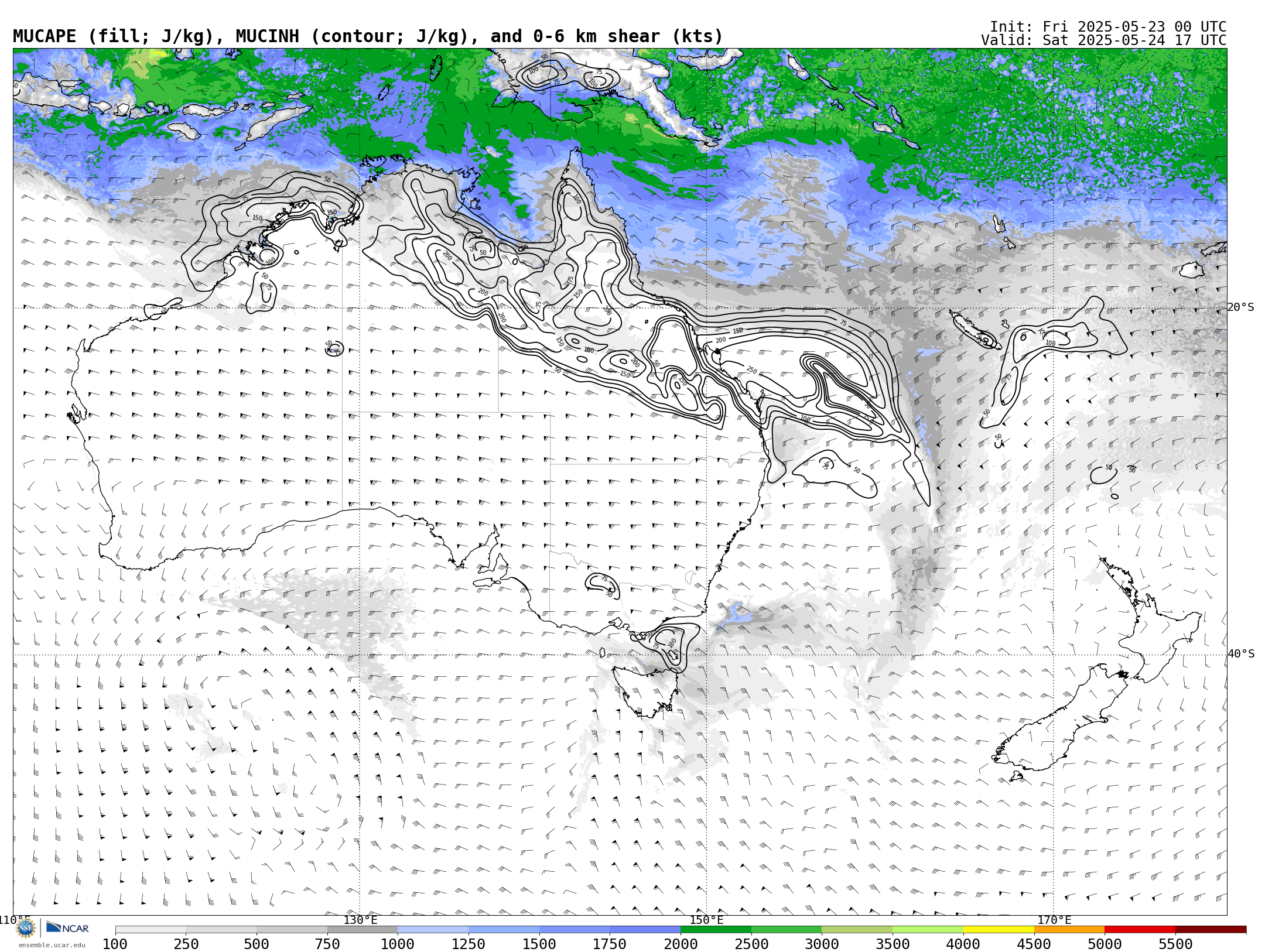Pick the olive green 3000–3500 colorbar swatch
This screenshot has width=1265, height=952.
tap(857, 930)
